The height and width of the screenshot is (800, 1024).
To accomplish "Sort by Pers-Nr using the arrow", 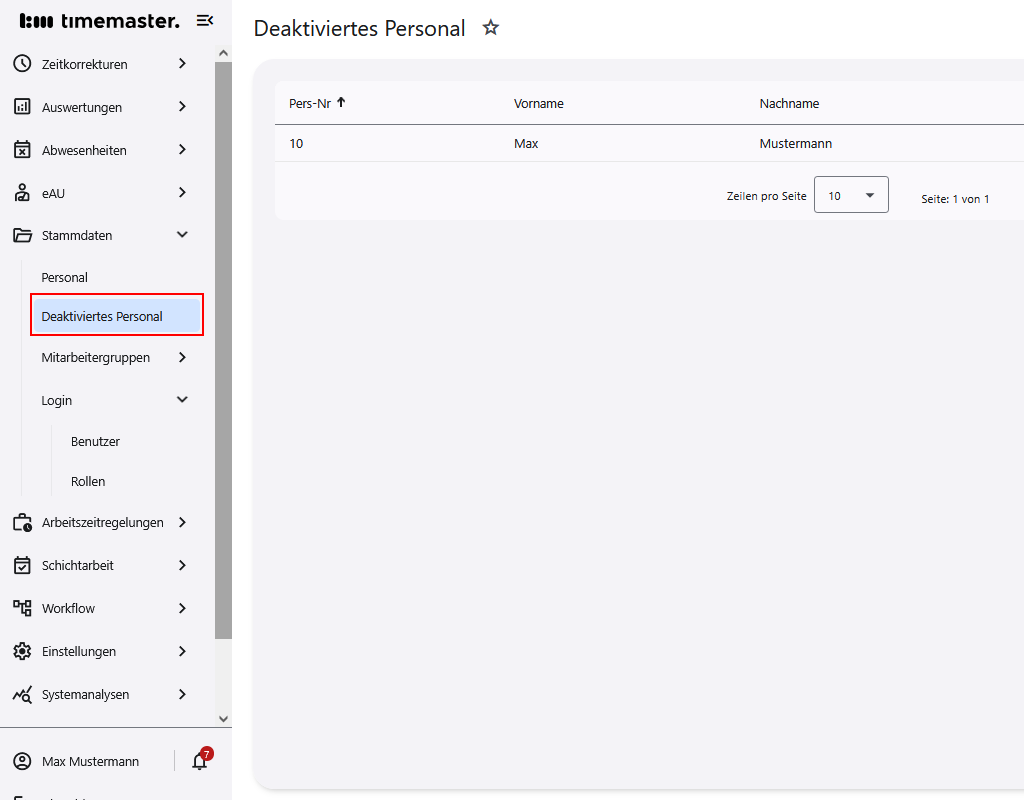I will click(x=341, y=102).
